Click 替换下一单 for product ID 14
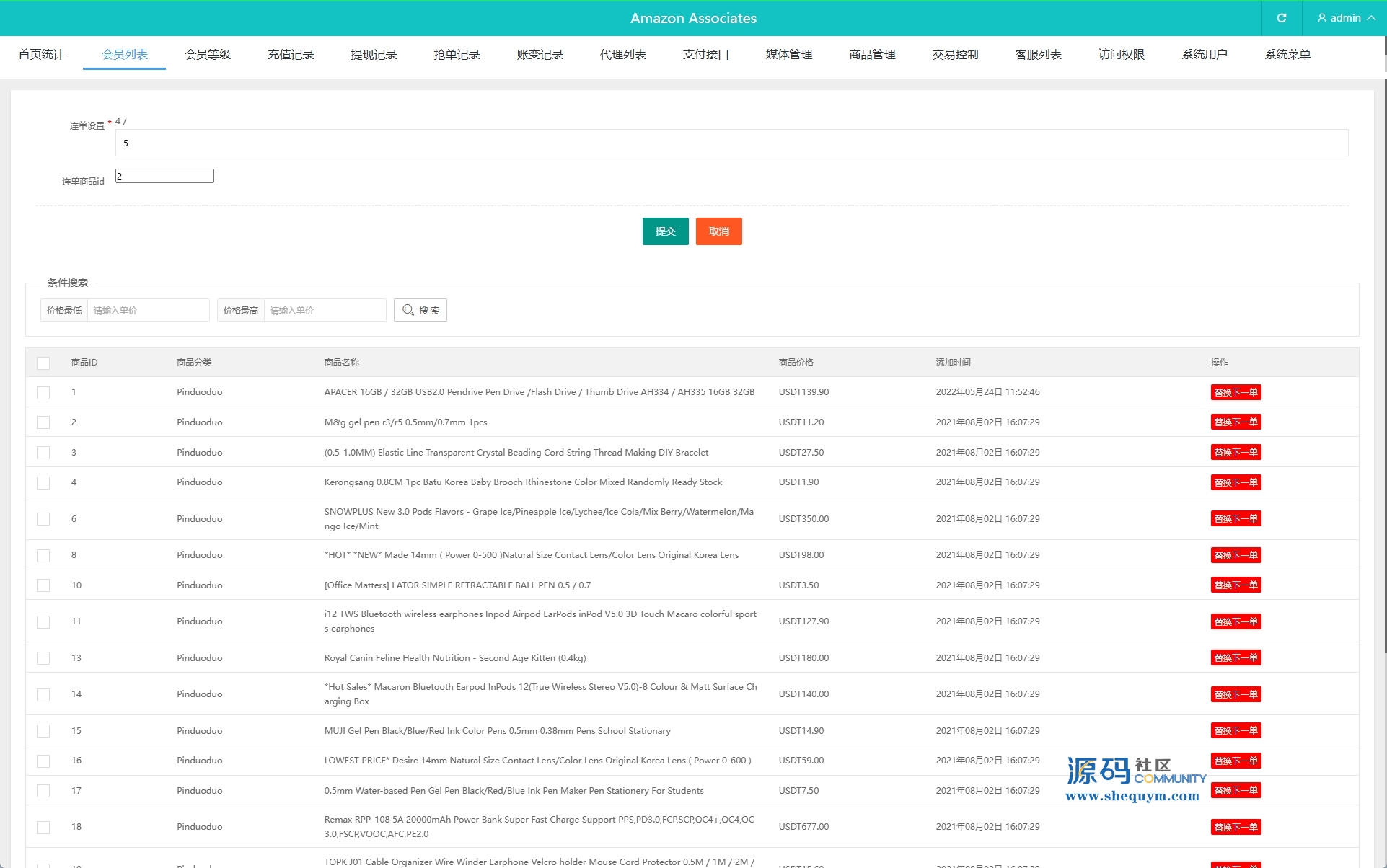The height and width of the screenshot is (868, 1387). (x=1236, y=694)
